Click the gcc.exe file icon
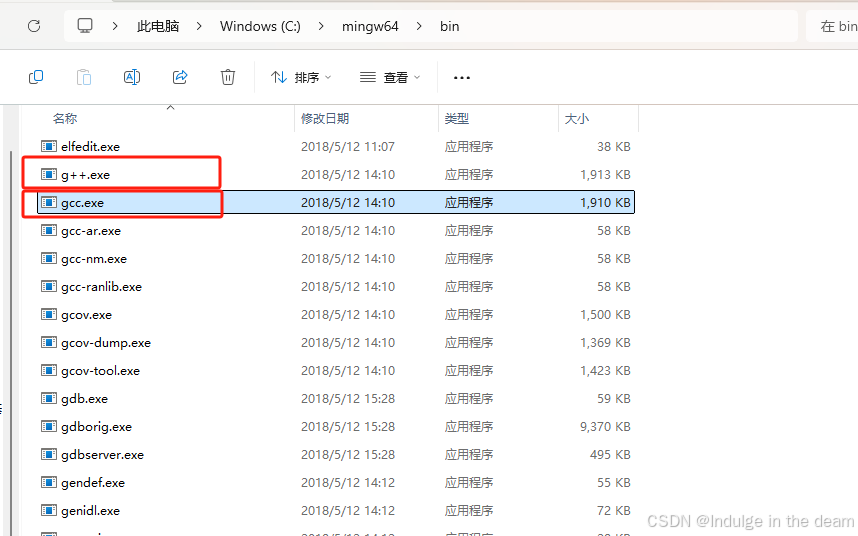Screen dimensions: 858x536 pyautogui.click(x=49, y=202)
